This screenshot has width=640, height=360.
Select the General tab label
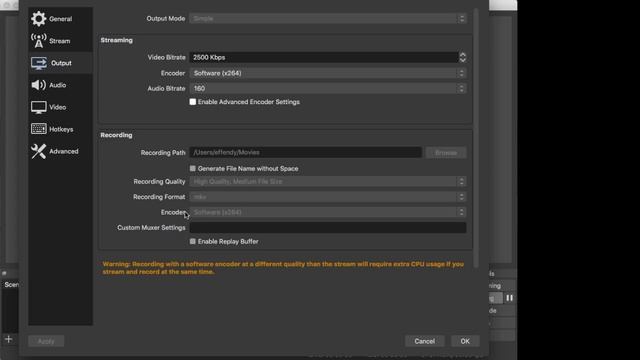[60, 19]
